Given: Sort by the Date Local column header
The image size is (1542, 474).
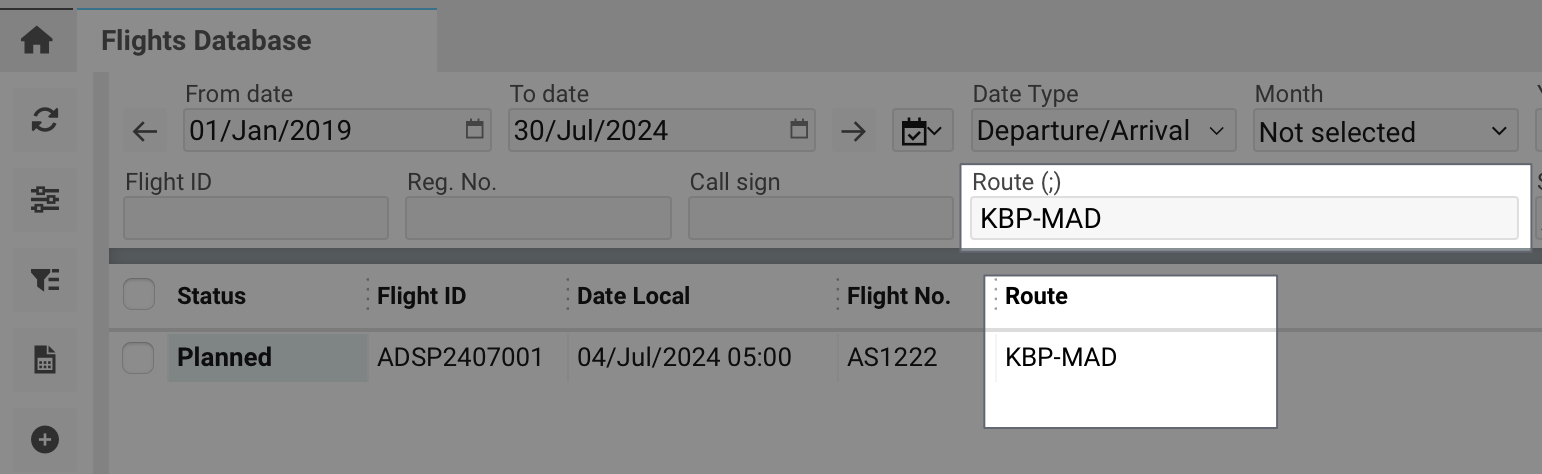Looking at the screenshot, I should pyautogui.click(x=633, y=296).
